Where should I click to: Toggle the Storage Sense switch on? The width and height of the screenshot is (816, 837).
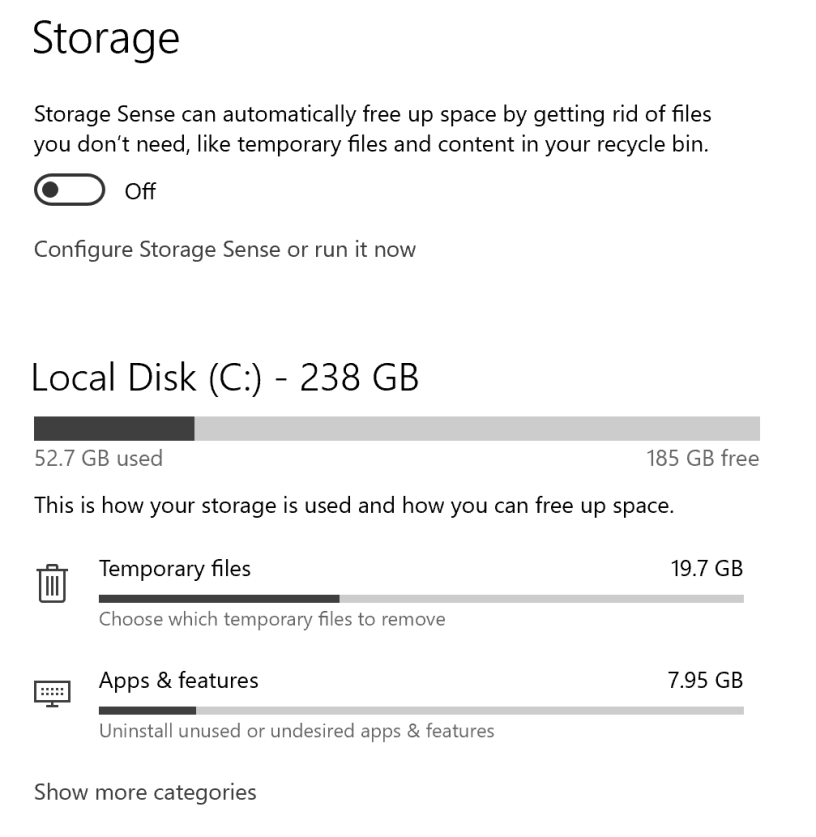[69, 190]
